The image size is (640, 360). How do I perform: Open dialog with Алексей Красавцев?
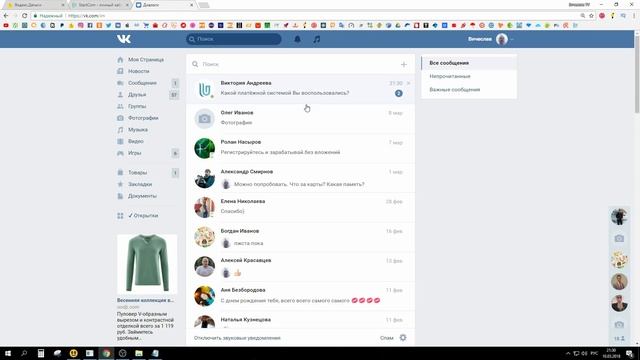tap(300, 266)
